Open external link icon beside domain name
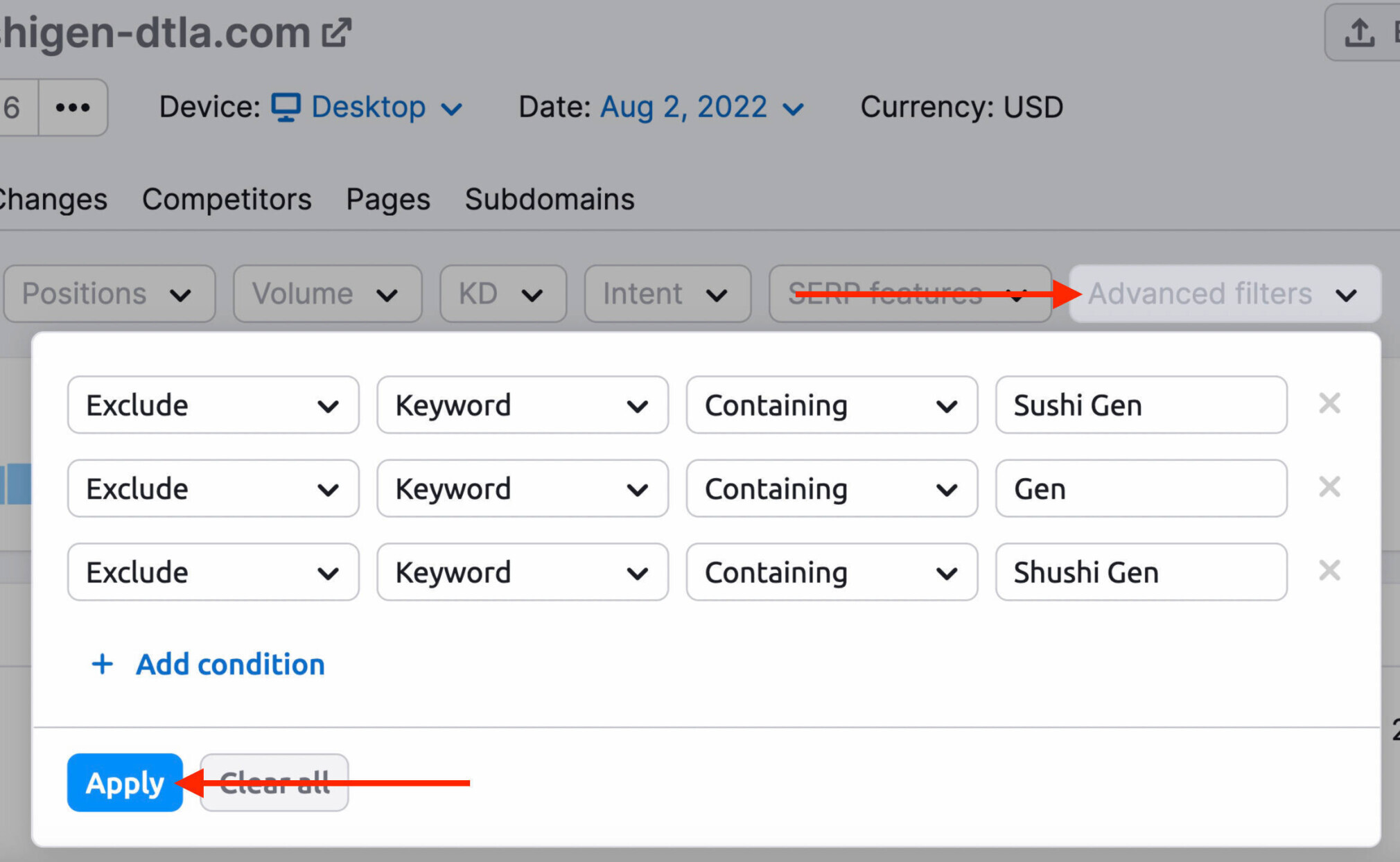This screenshot has height=862, width=1400. [337, 33]
